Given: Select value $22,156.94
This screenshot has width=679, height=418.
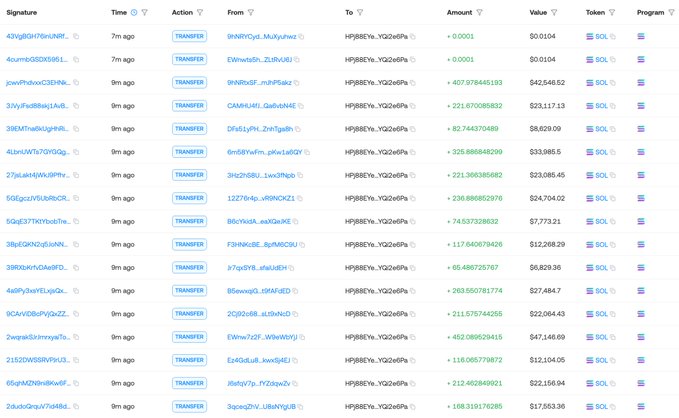Looking at the screenshot, I should (x=547, y=383).
